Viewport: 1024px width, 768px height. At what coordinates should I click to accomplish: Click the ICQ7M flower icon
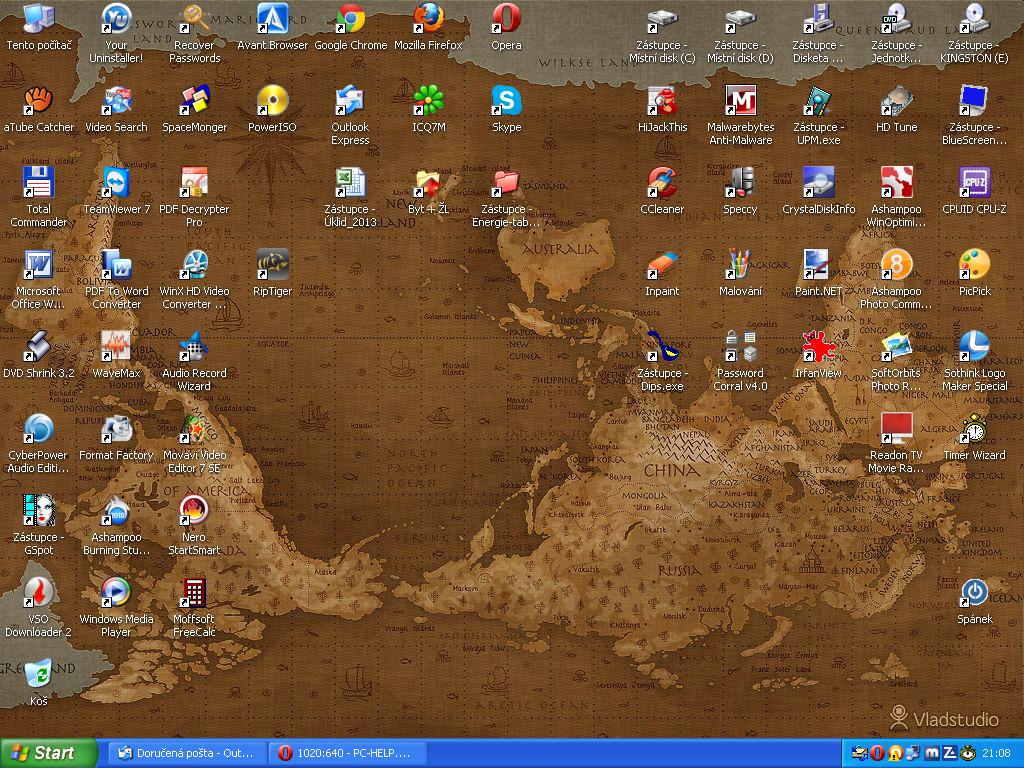click(x=428, y=101)
